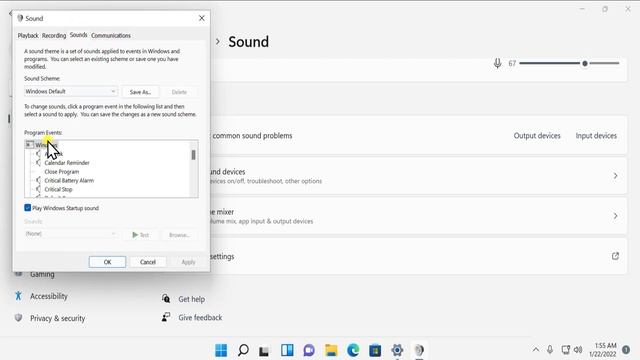Viewport: 640px width, 360px height.
Task: Open the taskbar clock and date
Action: pyautogui.click(x=603, y=350)
